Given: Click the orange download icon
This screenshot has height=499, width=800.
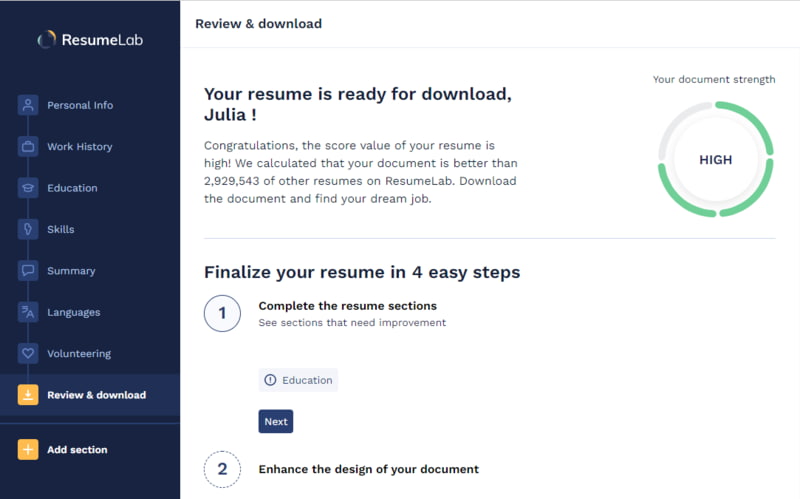Looking at the screenshot, I should pos(28,394).
